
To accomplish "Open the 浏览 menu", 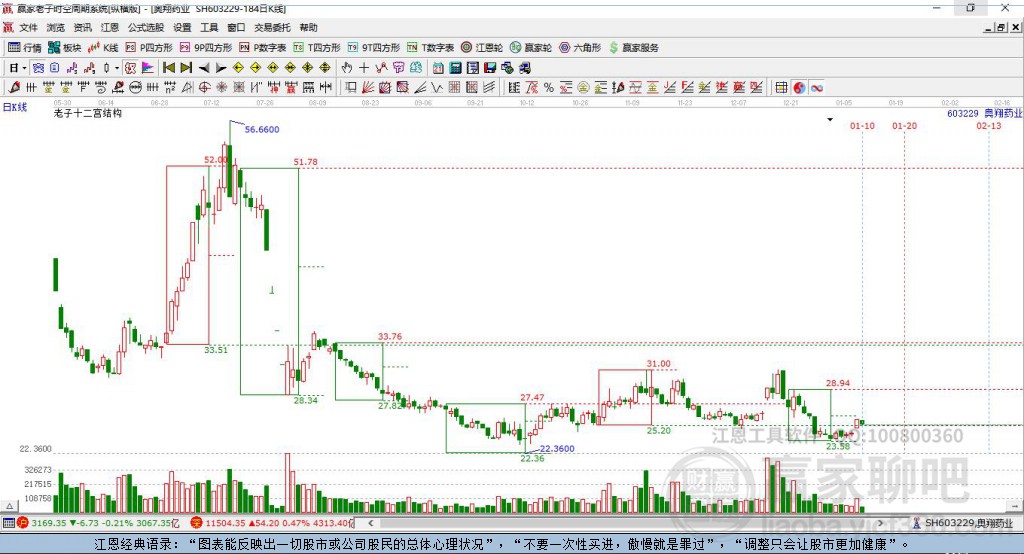I will 56,27.
